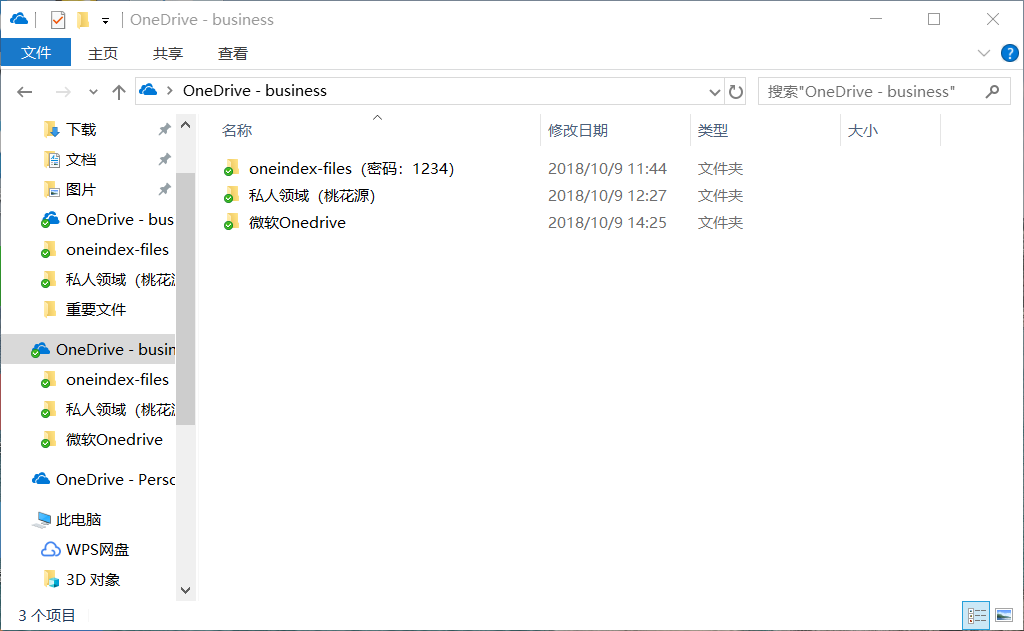This screenshot has height=631, width=1024.
Task: Click the folder icon of oneindex-files row
Action: (x=231, y=169)
